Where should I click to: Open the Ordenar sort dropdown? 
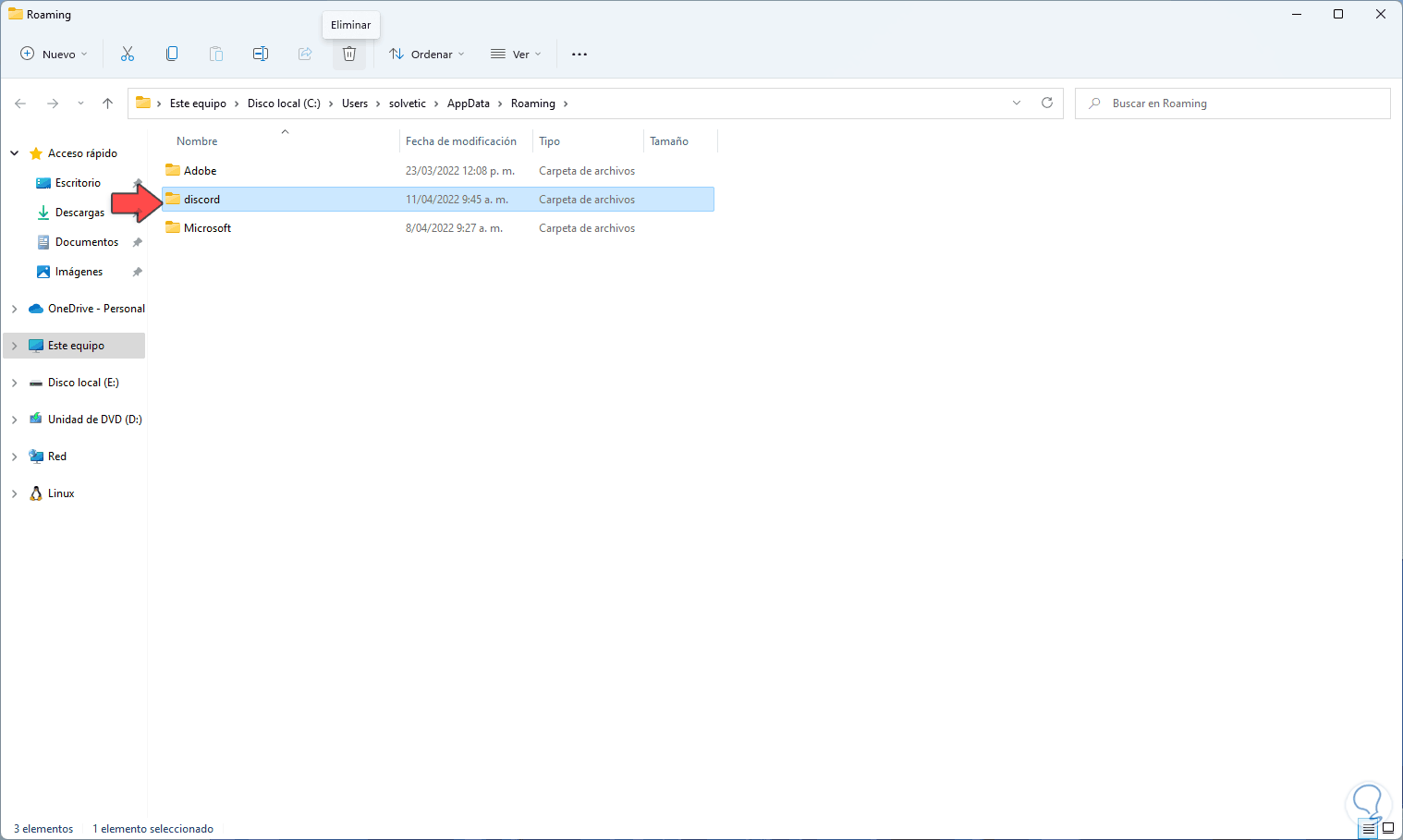426,54
